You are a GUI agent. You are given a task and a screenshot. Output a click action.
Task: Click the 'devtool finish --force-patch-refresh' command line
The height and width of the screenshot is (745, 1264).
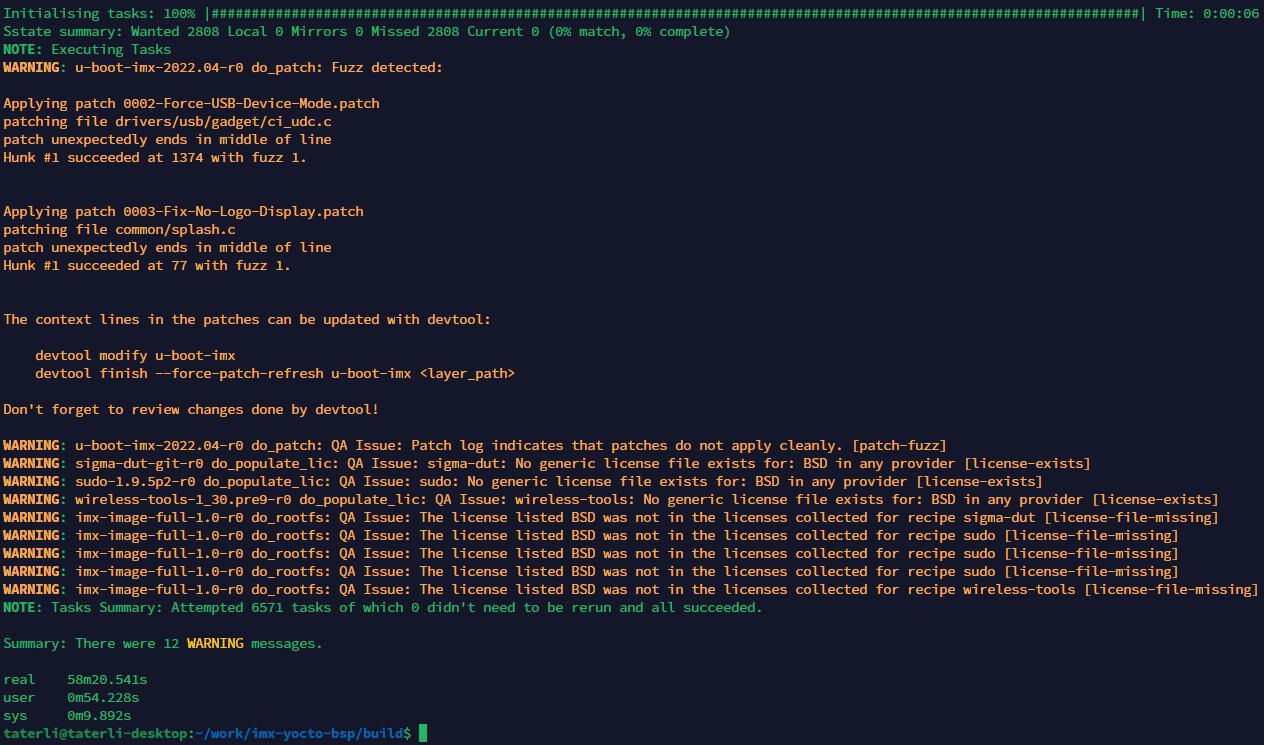click(275, 373)
